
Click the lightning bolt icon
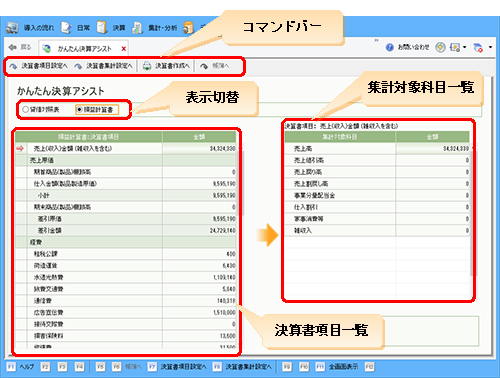[x=440, y=47]
